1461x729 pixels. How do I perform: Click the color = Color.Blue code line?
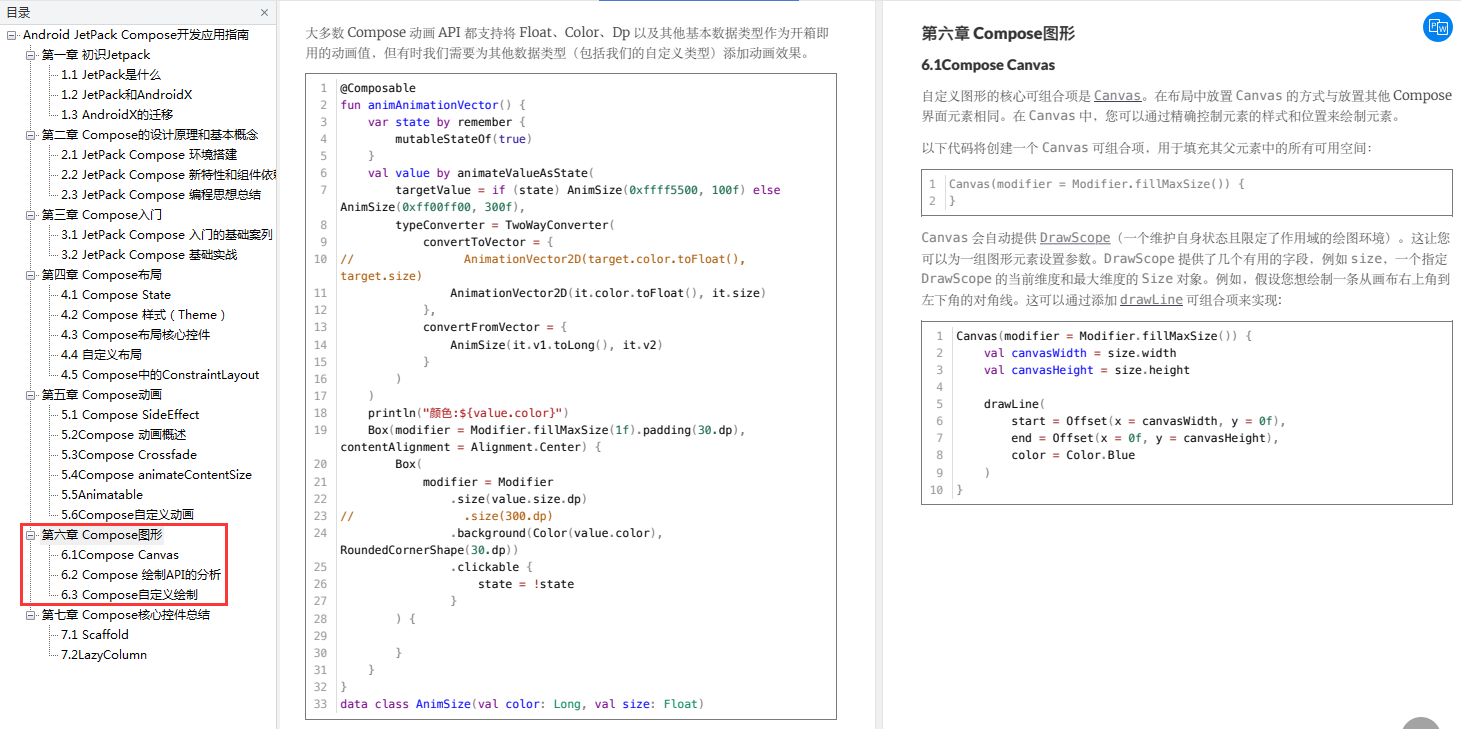pyautogui.click(x=1073, y=455)
